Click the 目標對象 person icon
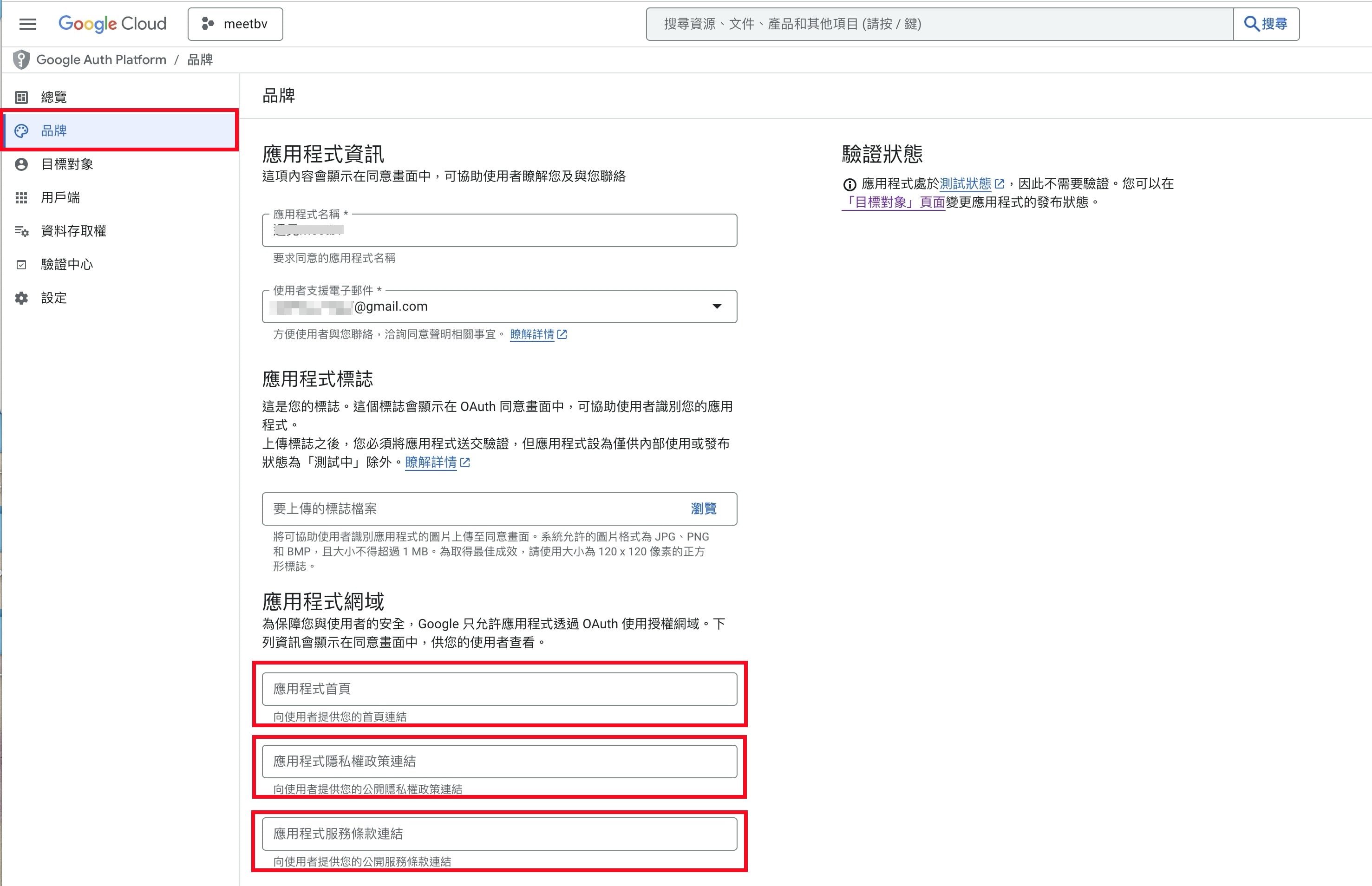Image resolution: width=1372 pixels, height=886 pixels. (21, 164)
